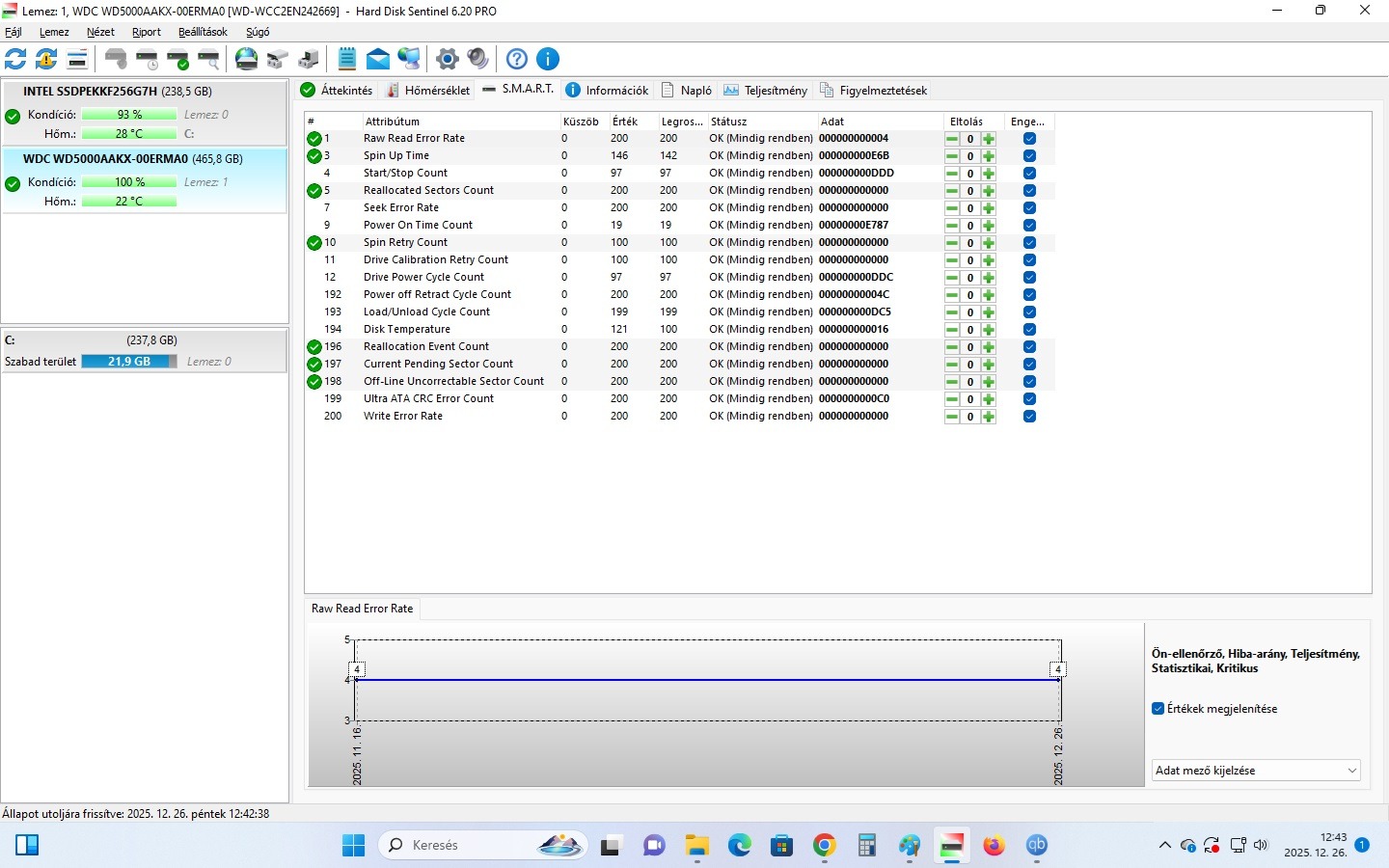Open Calculator from the taskbar
The width and height of the screenshot is (1389, 868).
[x=867, y=846]
